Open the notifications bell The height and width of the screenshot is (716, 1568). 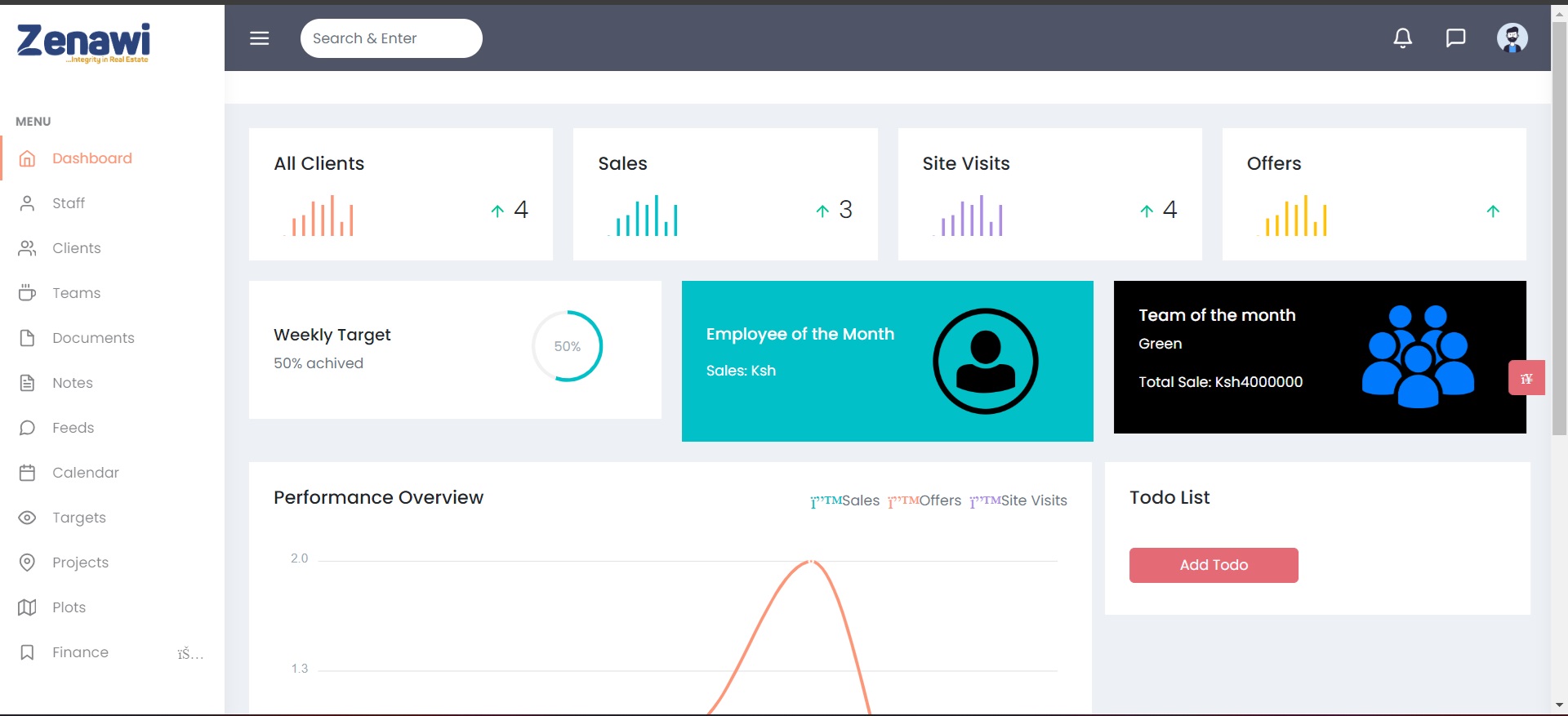coord(1402,38)
